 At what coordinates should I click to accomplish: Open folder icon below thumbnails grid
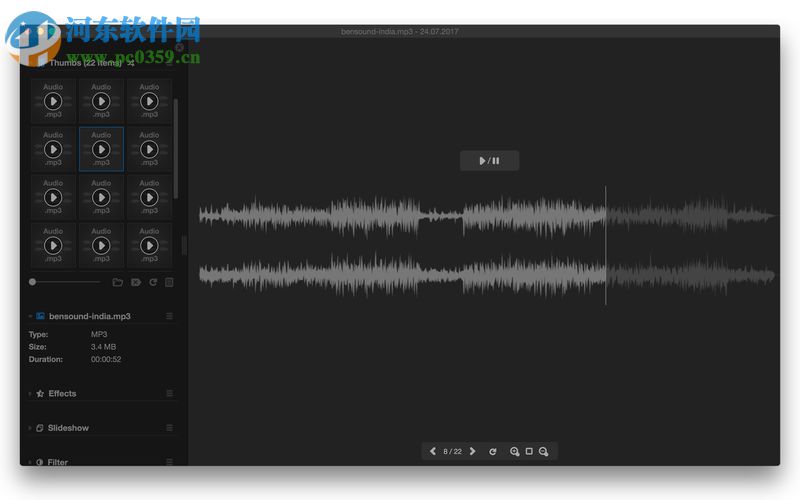pos(117,282)
